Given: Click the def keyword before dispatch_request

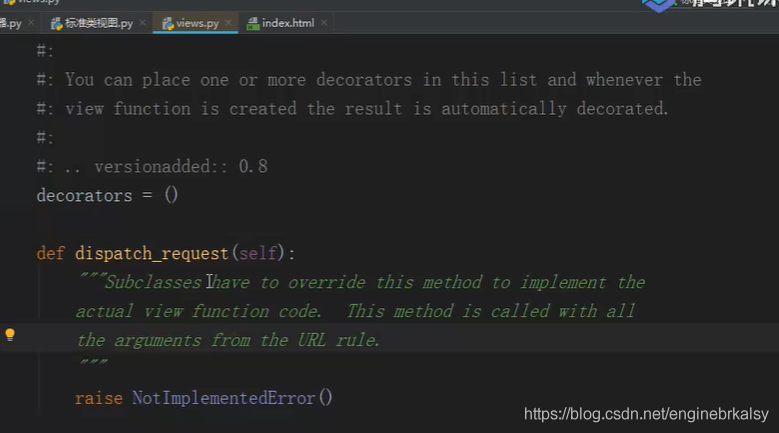Looking at the screenshot, I should click(50, 253).
